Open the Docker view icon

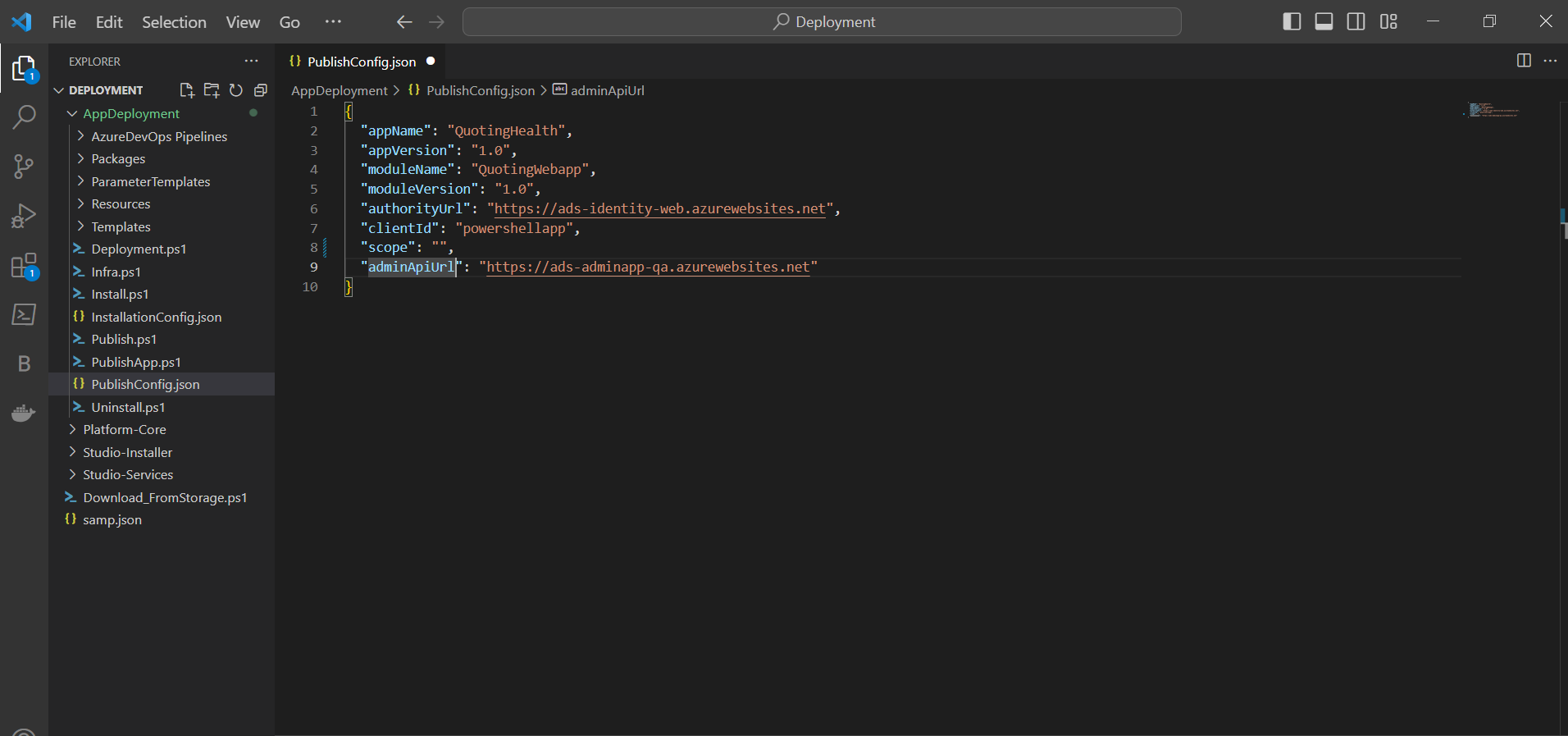pyautogui.click(x=24, y=413)
